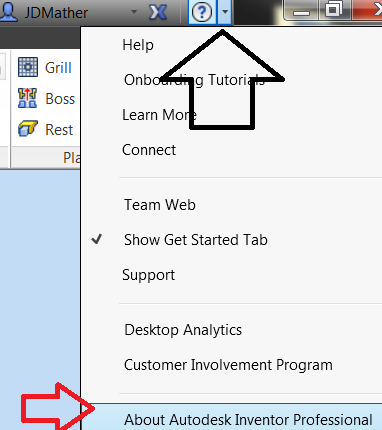
Task: Choose Help from the menu
Action: (x=138, y=45)
